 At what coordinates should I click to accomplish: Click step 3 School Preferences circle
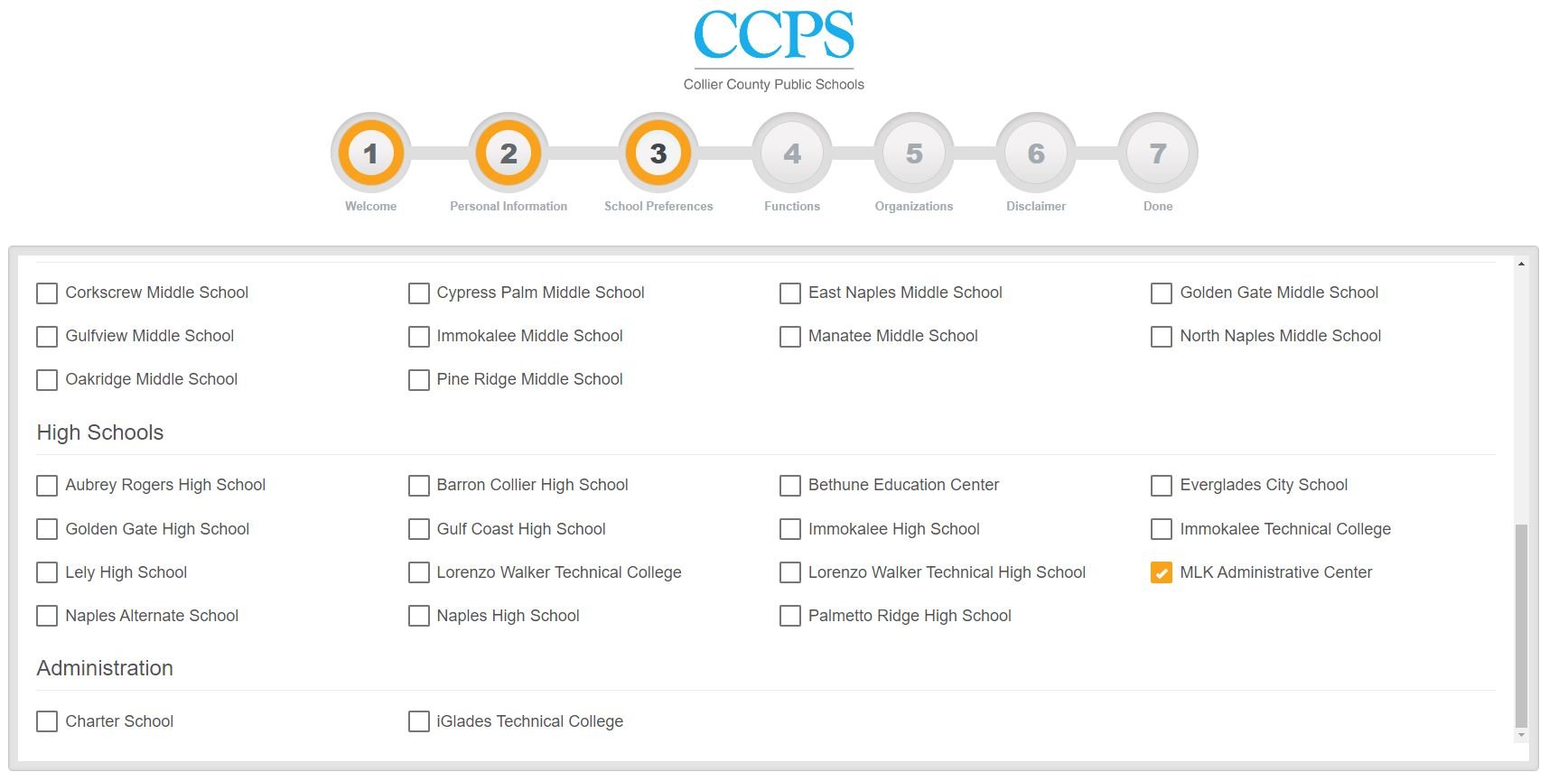pos(658,153)
